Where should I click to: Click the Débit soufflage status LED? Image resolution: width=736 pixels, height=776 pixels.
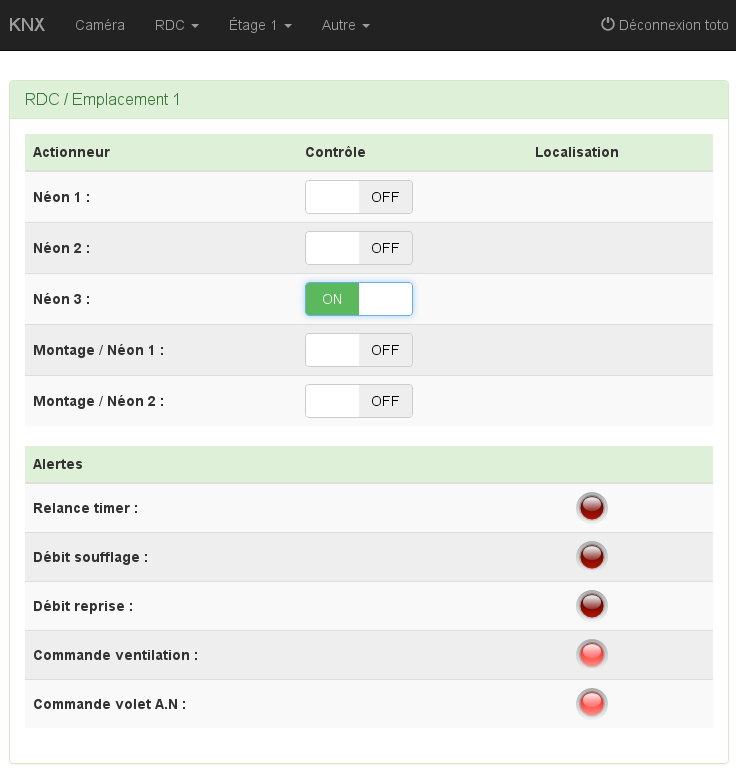(x=591, y=557)
